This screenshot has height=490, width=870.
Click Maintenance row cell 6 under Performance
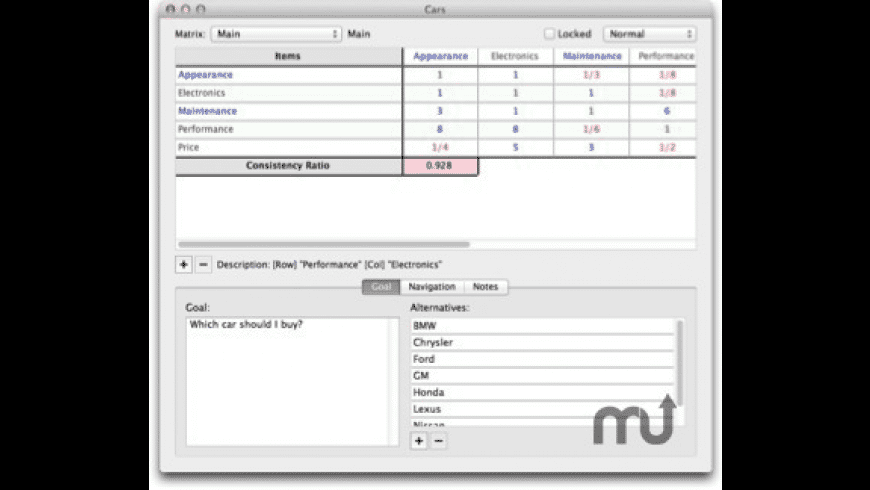663,111
